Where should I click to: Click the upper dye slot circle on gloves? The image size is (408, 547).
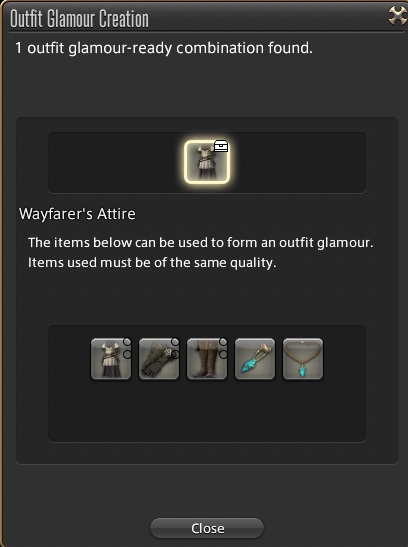175,342
